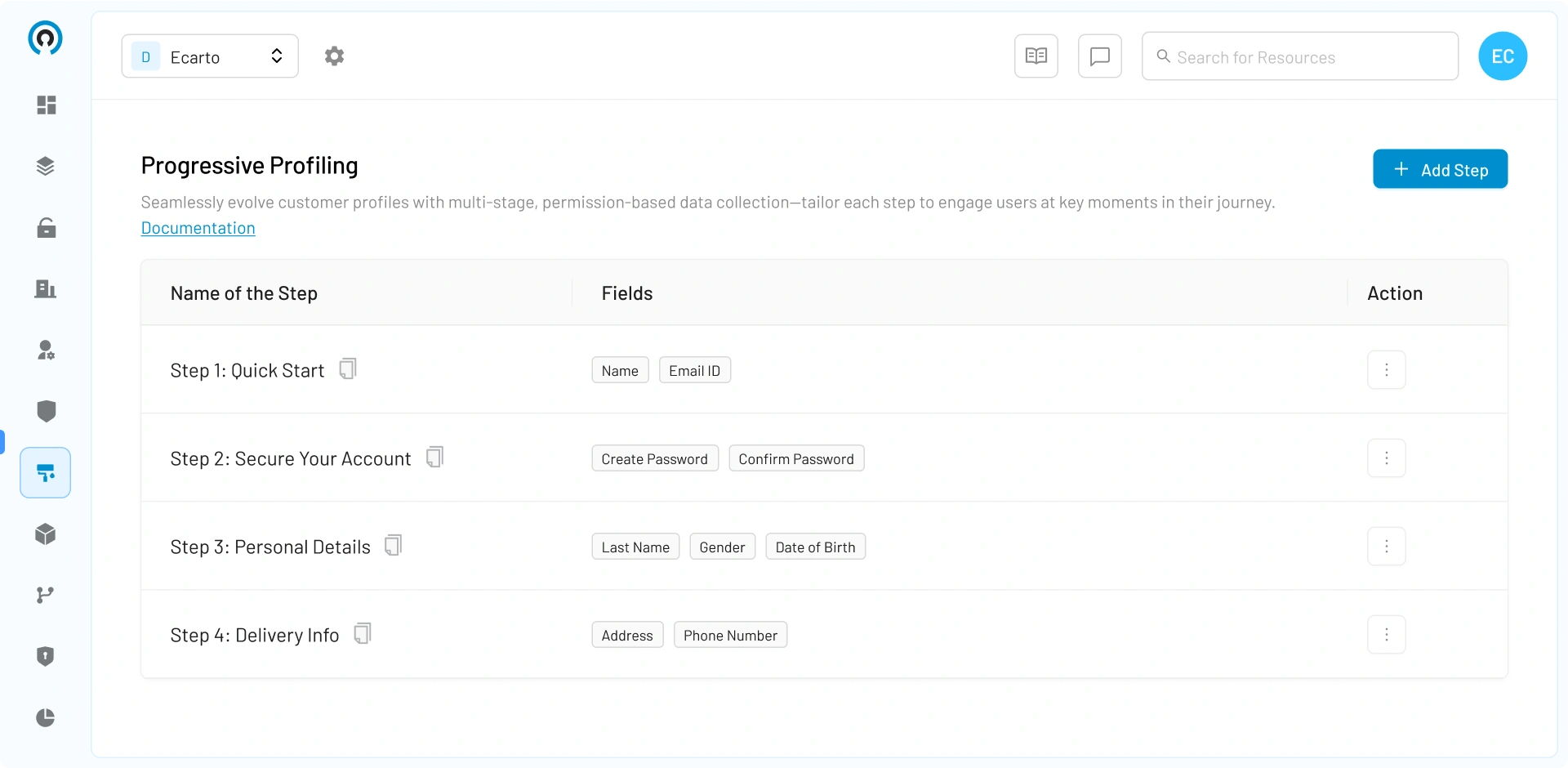1568x768 pixels.
Task: Open the user settings sidebar icon
Action: tap(47, 351)
